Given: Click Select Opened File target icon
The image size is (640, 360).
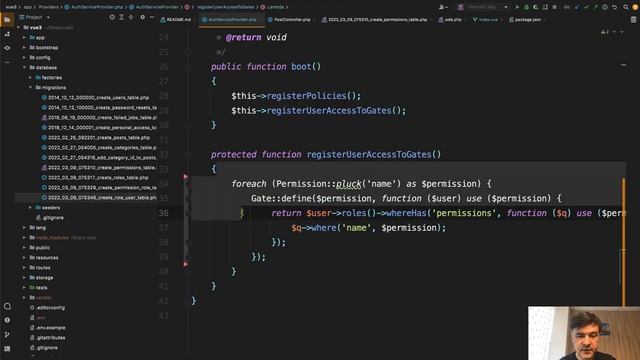Looking at the screenshot, I should pyautogui.click(x=112, y=17).
